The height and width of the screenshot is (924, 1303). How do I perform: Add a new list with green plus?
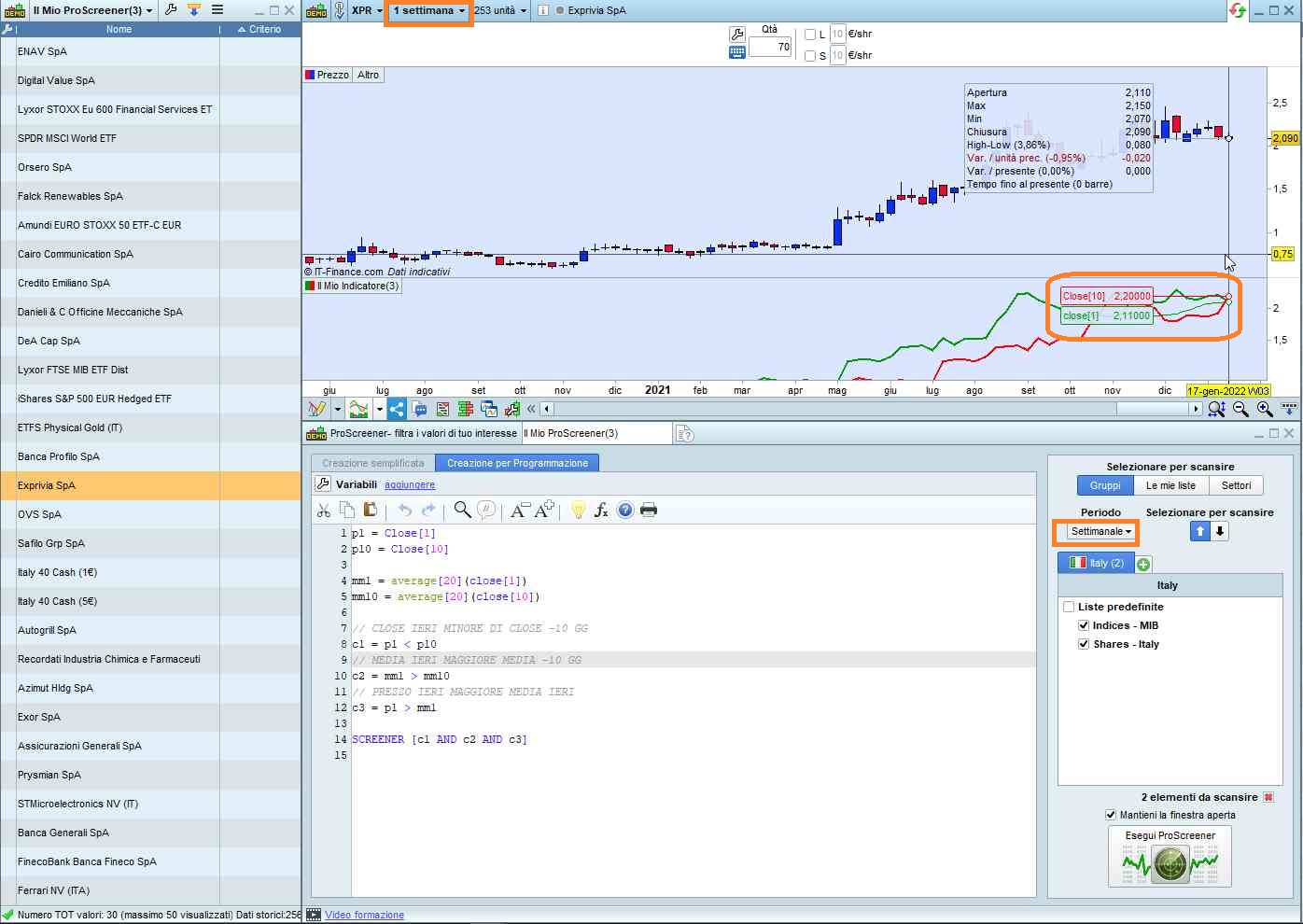[x=1143, y=564]
